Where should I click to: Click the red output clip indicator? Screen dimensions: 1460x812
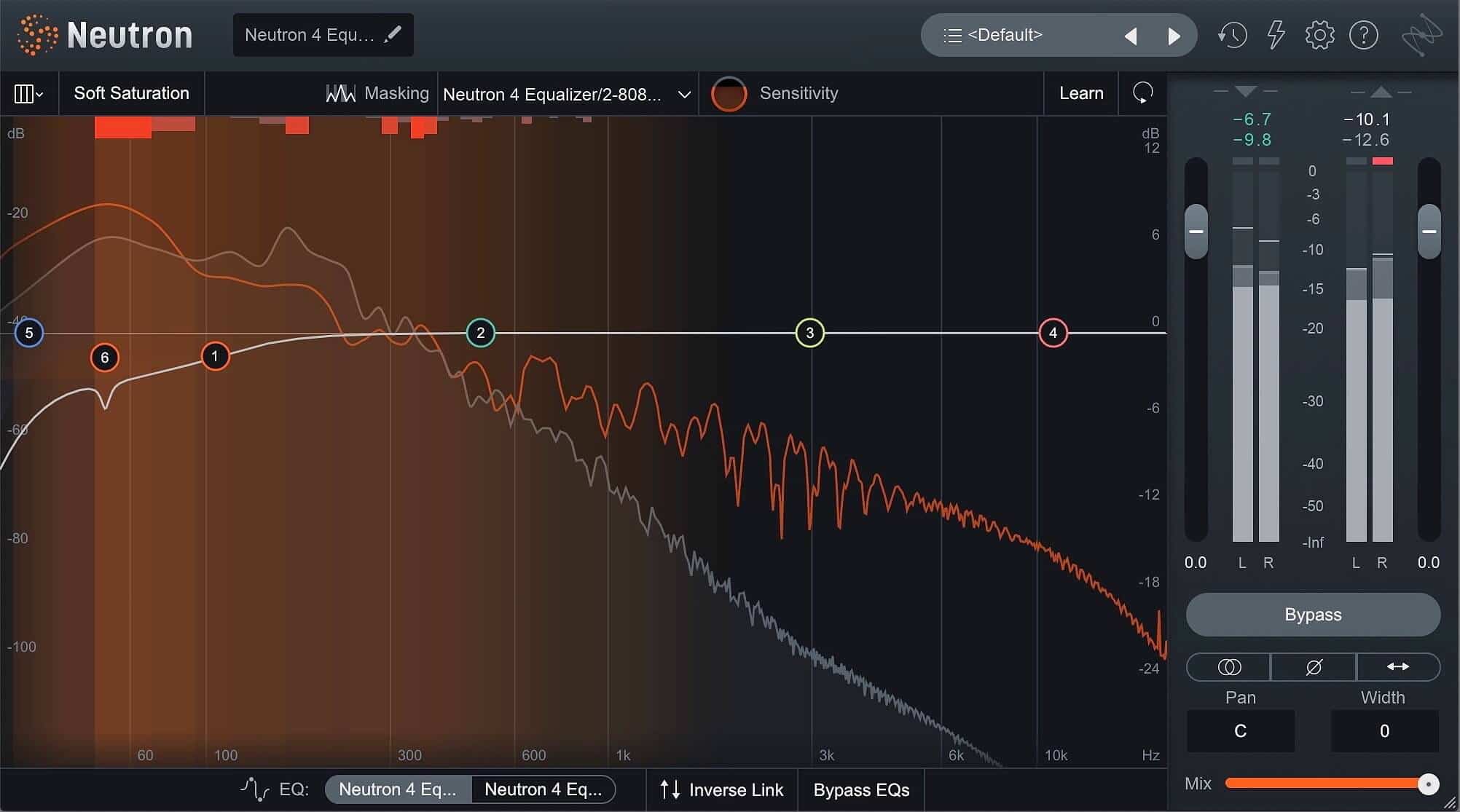(1383, 161)
